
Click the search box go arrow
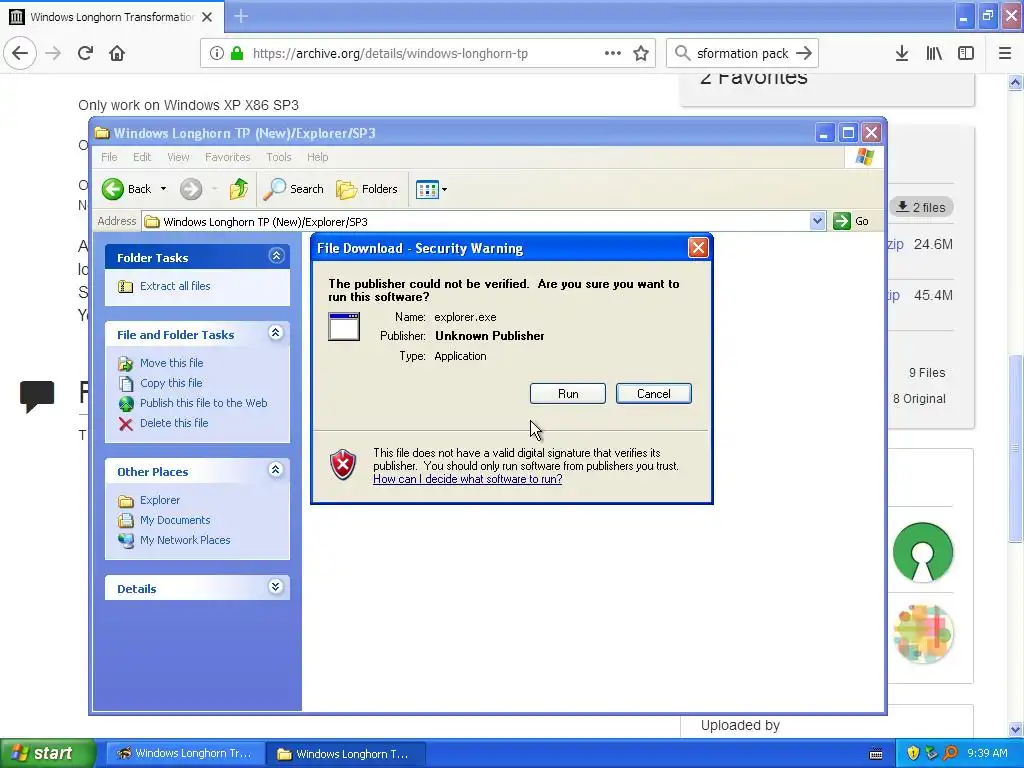(804, 53)
